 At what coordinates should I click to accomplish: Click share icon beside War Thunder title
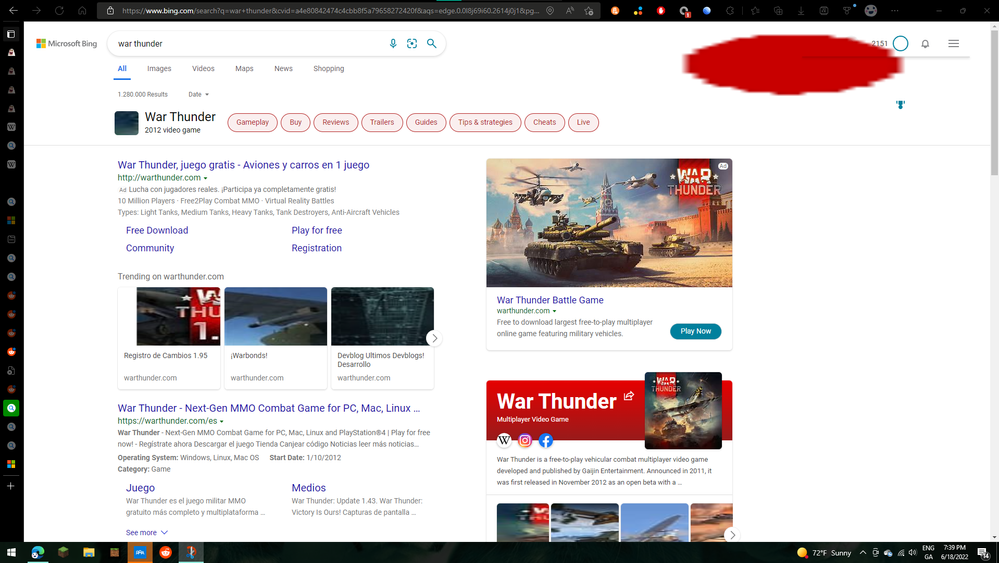[x=629, y=396]
